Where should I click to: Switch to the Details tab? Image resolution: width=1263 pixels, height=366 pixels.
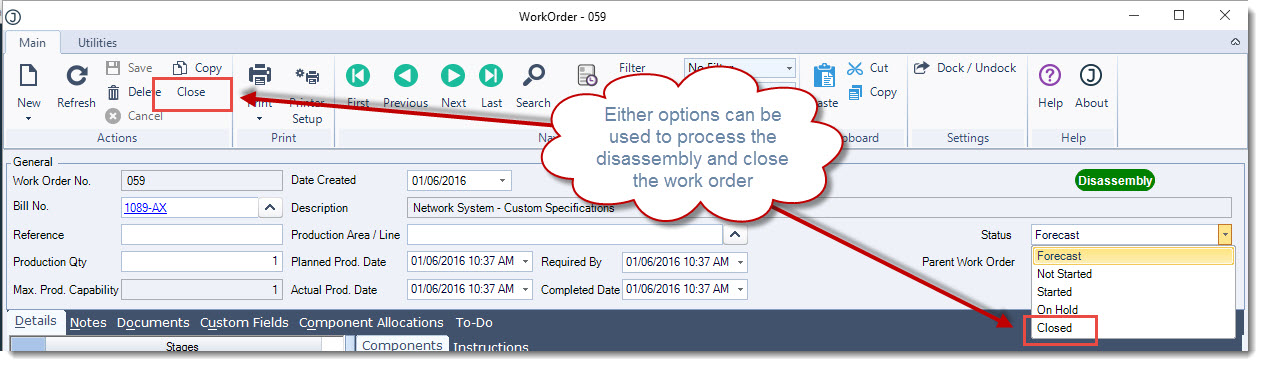click(x=36, y=322)
